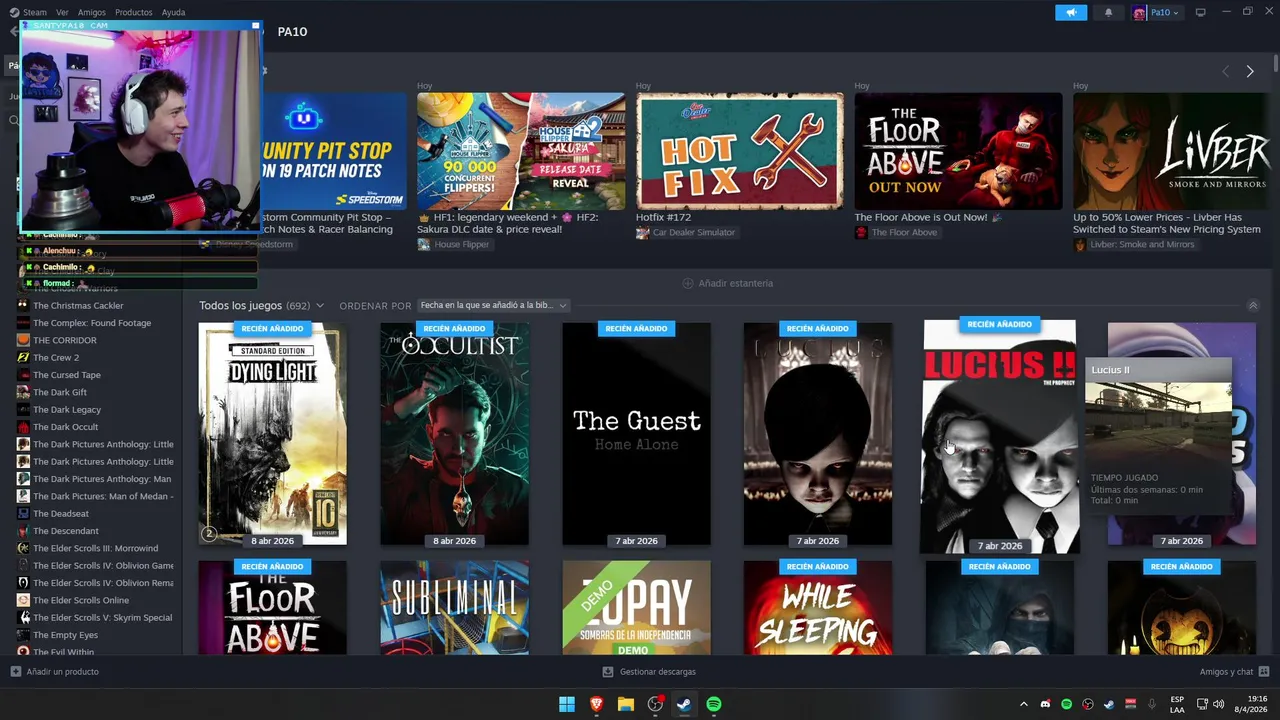Open the House Flipper news banner

(521, 151)
